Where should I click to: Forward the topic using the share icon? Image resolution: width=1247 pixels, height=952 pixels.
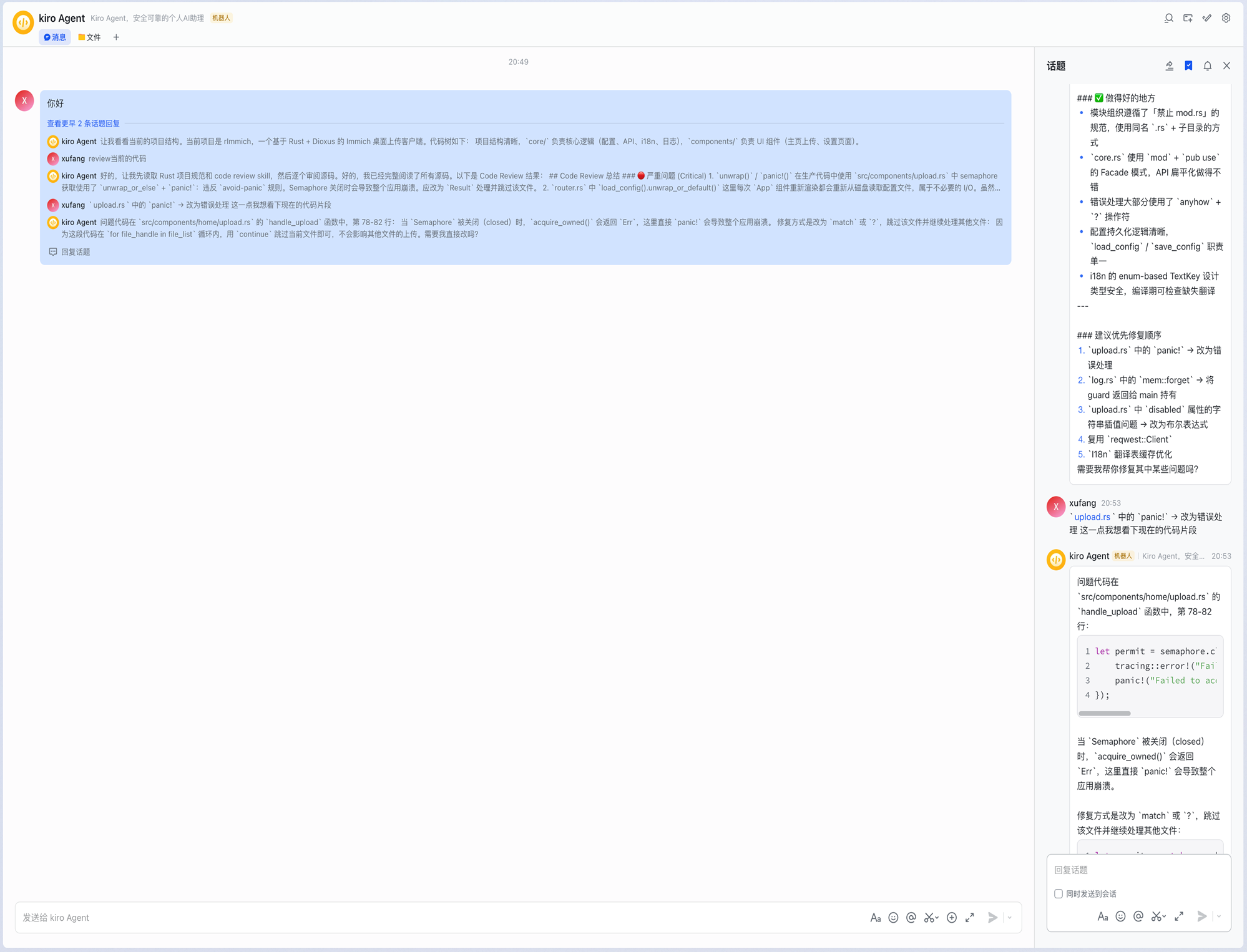pyautogui.click(x=1169, y=66)
